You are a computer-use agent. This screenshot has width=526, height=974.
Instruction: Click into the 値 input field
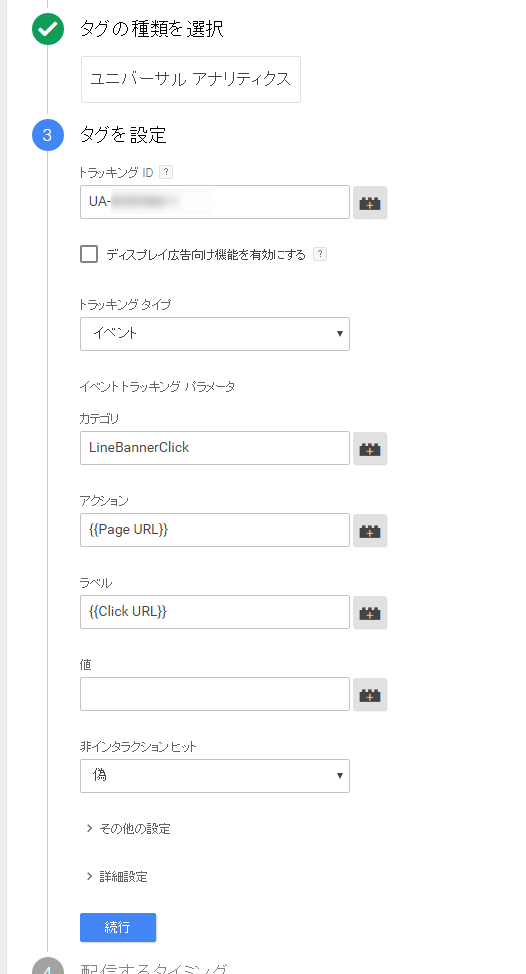point(215,694)
